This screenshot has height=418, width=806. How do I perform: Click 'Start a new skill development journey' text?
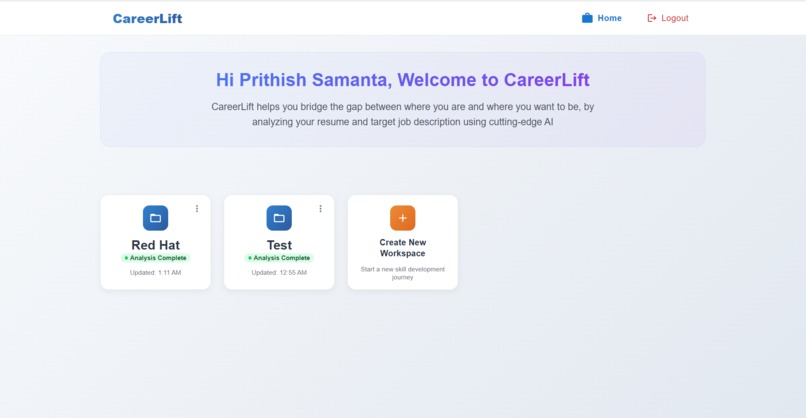pyautogui.click(x=402, y=273)
